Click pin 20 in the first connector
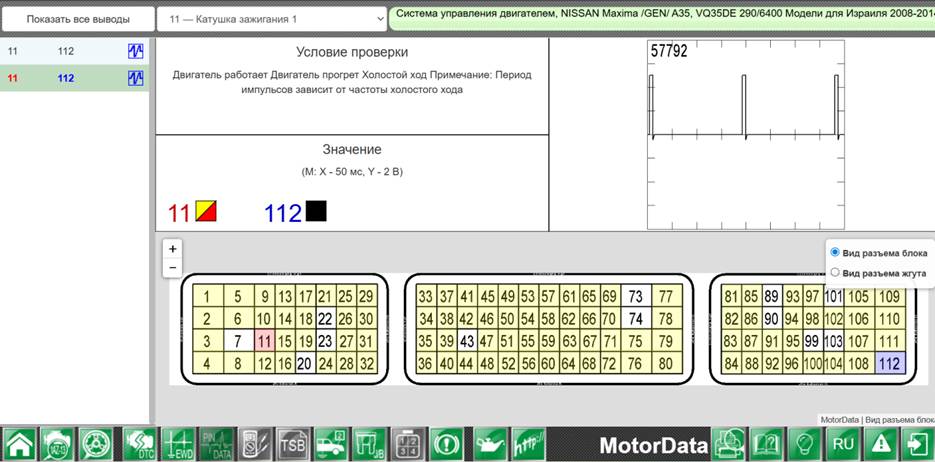Screen dimensions: 935x462 click(x=305, y=363)
